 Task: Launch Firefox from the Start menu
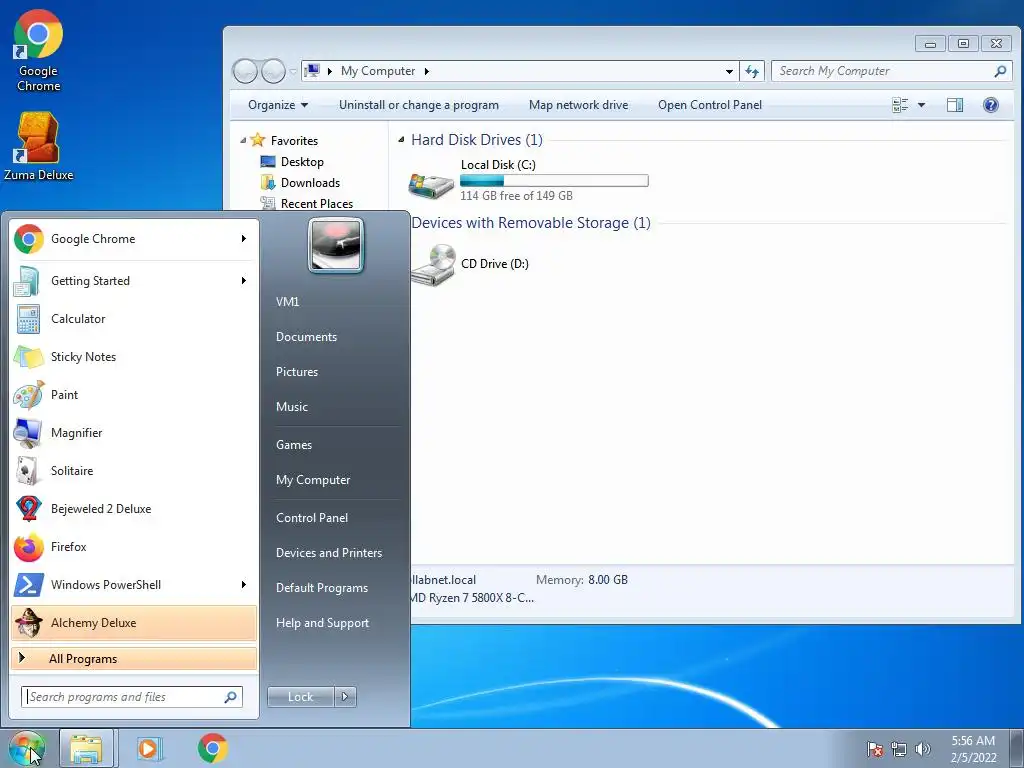pos(134,547)
